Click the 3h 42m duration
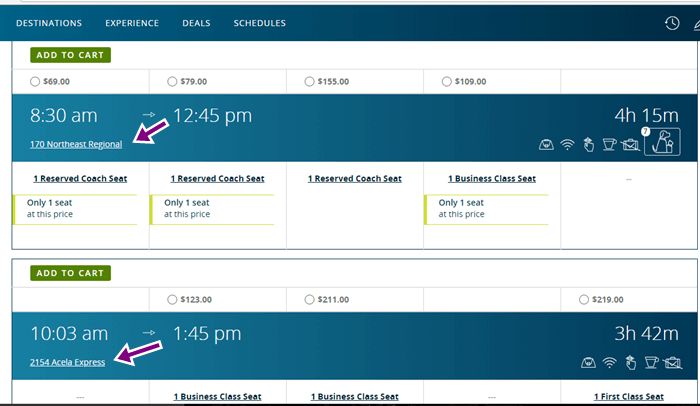 pyautogui.click(x=646, y=334)
